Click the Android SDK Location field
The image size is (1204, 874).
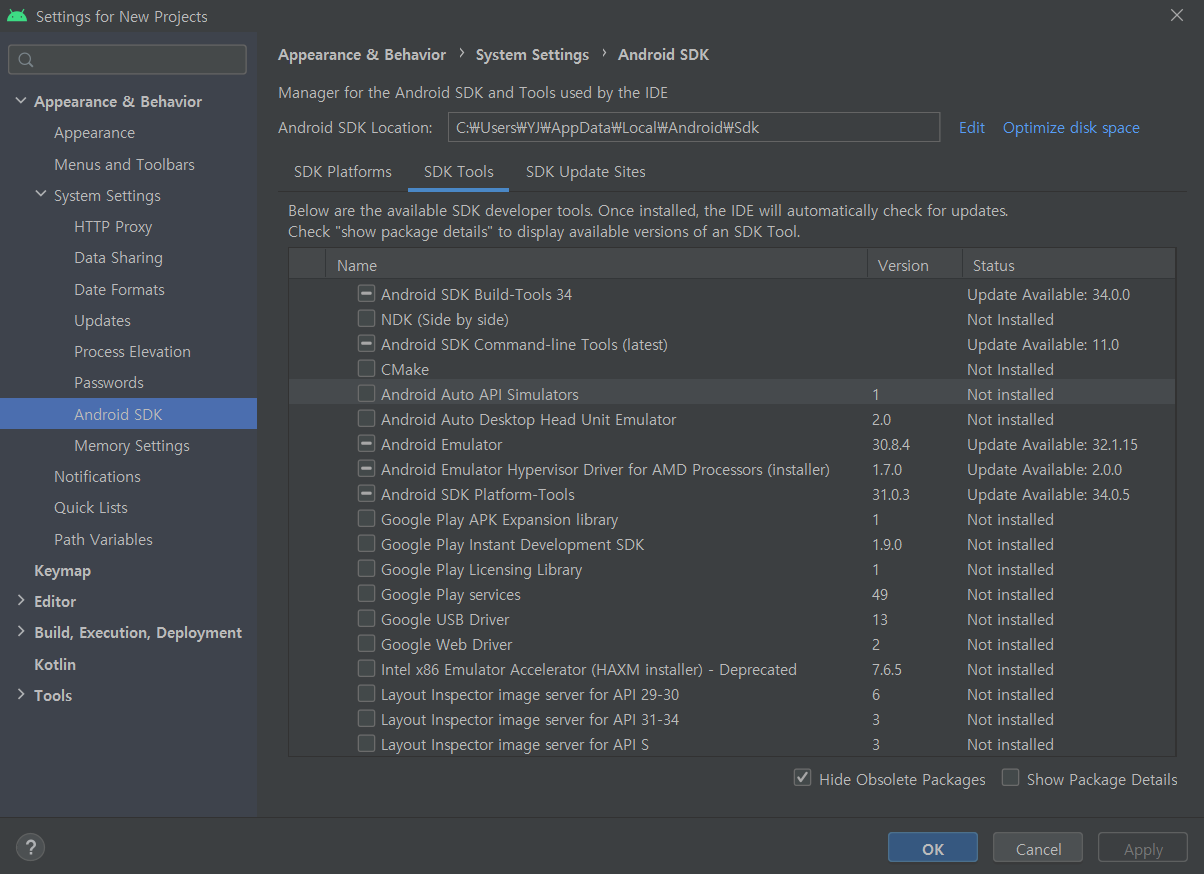tap(694, 127)
